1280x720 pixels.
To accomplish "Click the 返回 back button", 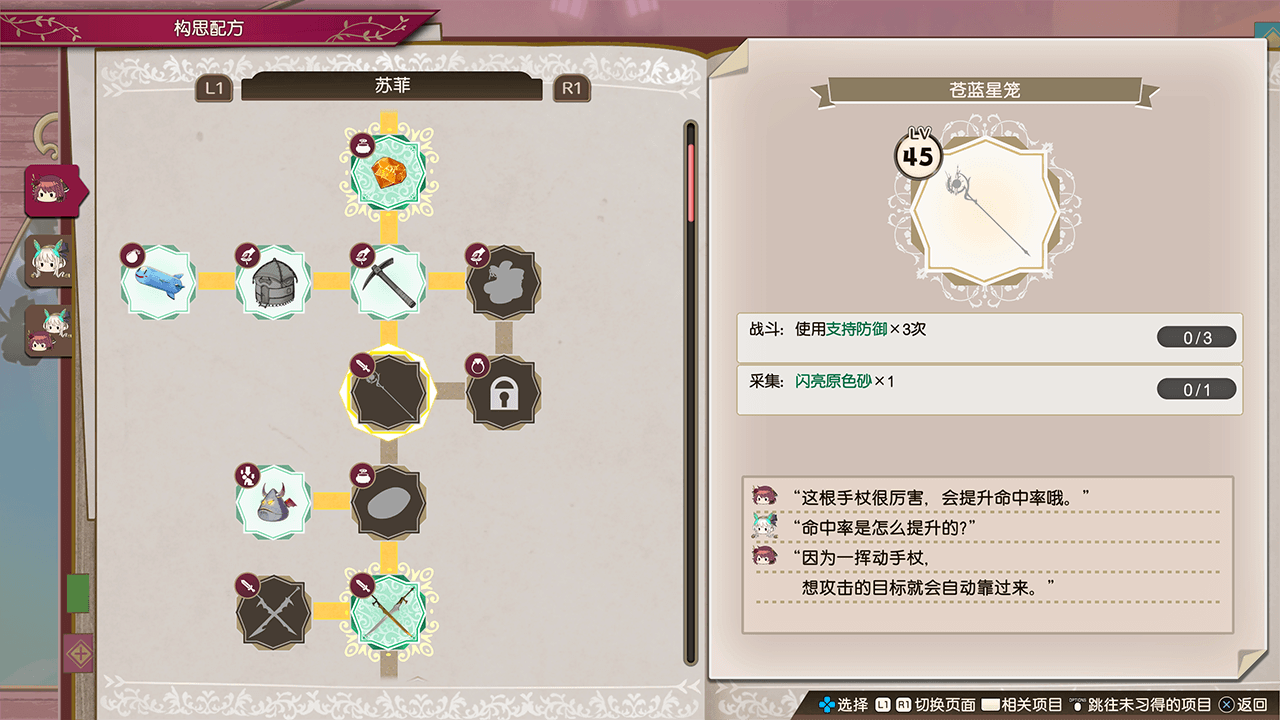I will coord(1244,705).
